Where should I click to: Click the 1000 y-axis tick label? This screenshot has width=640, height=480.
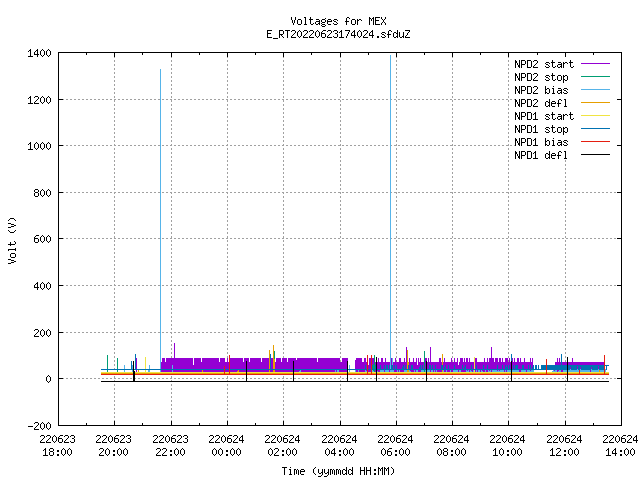(x=39, y=146)
